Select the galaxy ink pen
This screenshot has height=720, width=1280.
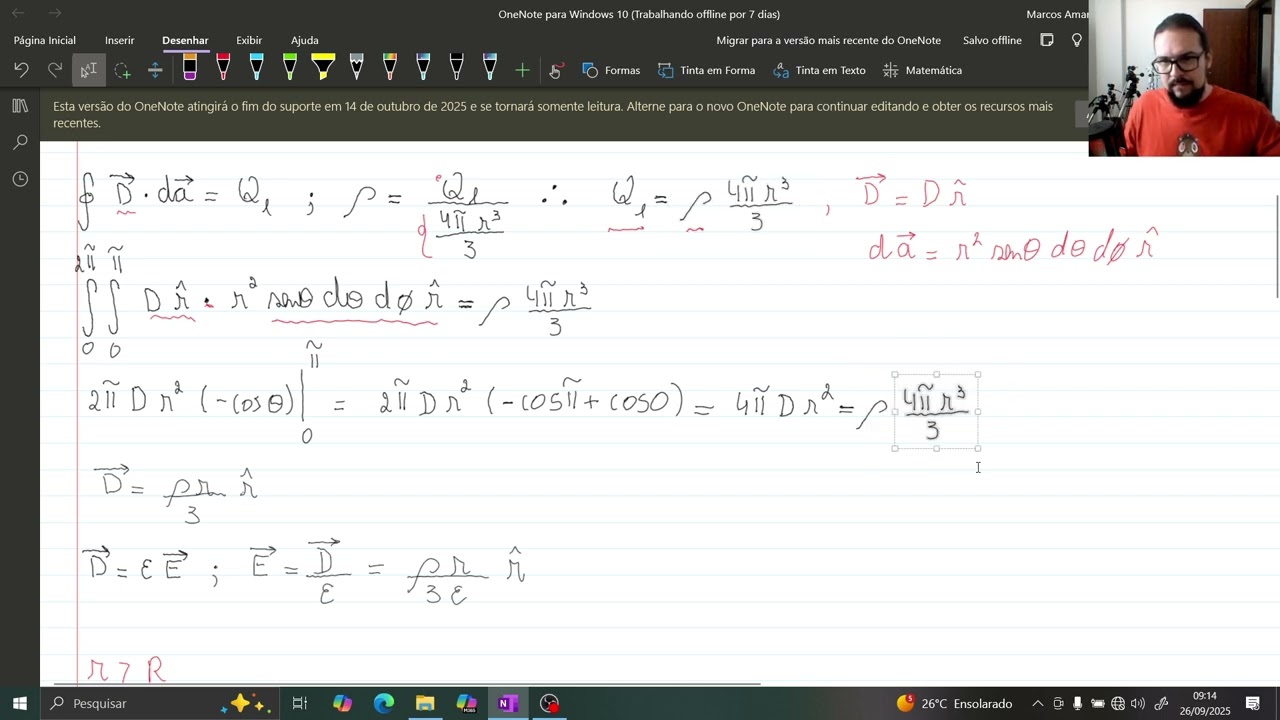click(x=423, y=68)
